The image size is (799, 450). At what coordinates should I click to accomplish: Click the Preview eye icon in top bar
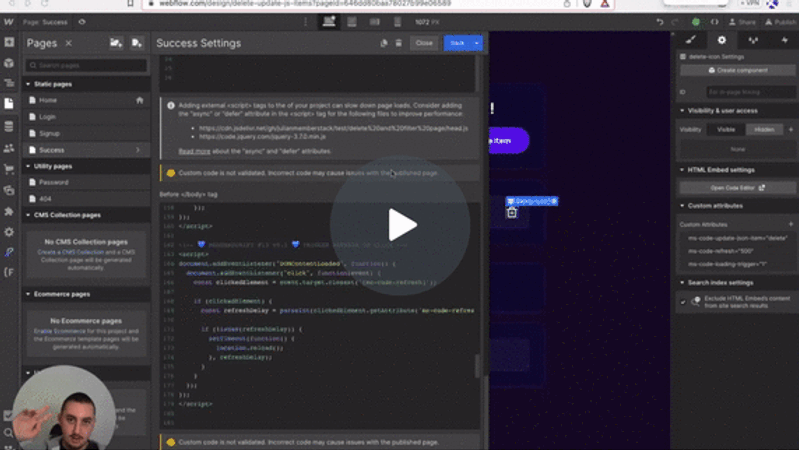[x=82, y=22]
